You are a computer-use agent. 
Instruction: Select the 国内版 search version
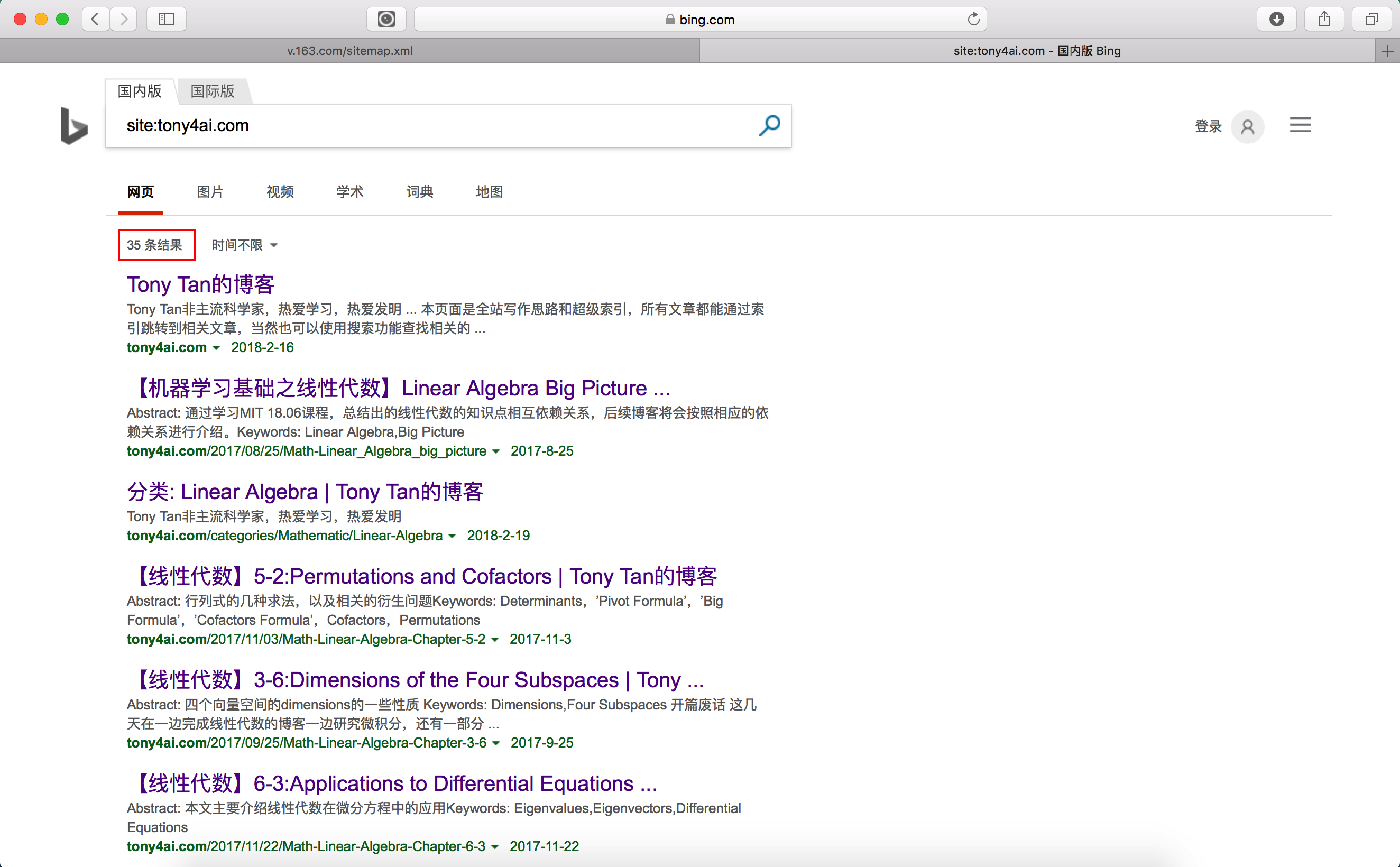139,91
